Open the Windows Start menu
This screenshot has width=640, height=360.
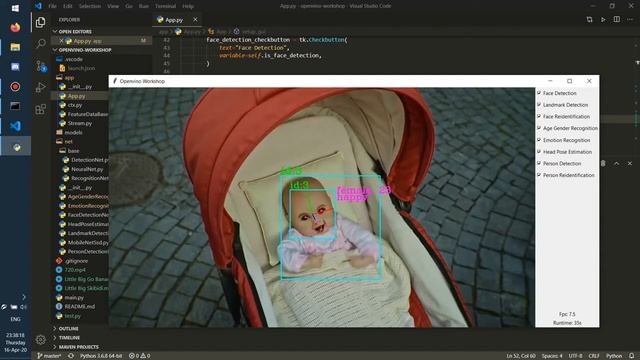point(16,8)
